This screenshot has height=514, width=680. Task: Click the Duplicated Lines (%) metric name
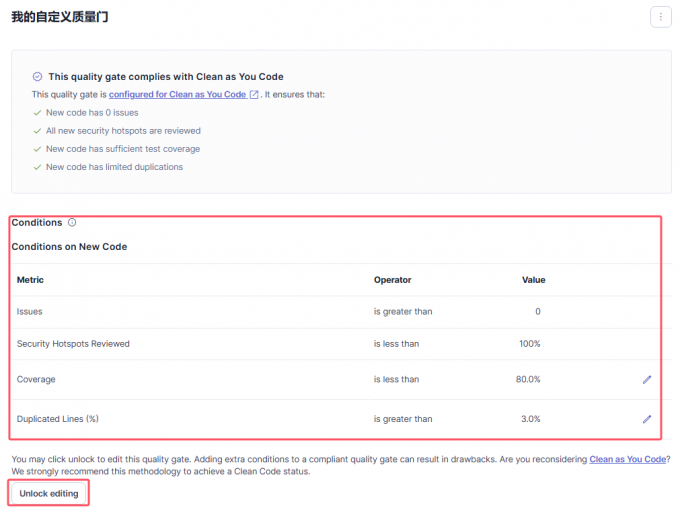[57, 419]
